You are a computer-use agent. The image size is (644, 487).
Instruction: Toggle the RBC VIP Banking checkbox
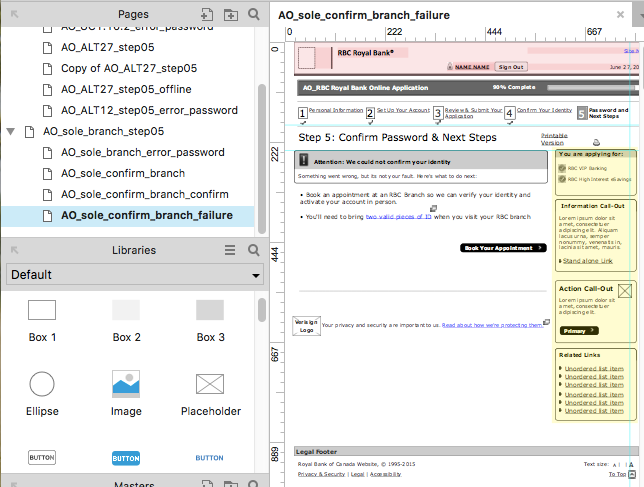click(562, 168)
